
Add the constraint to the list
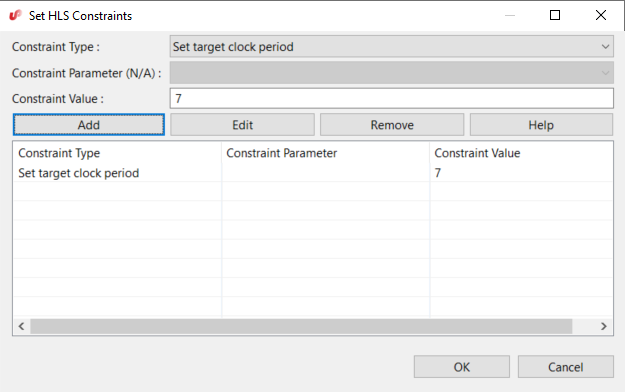coord(88,125)
